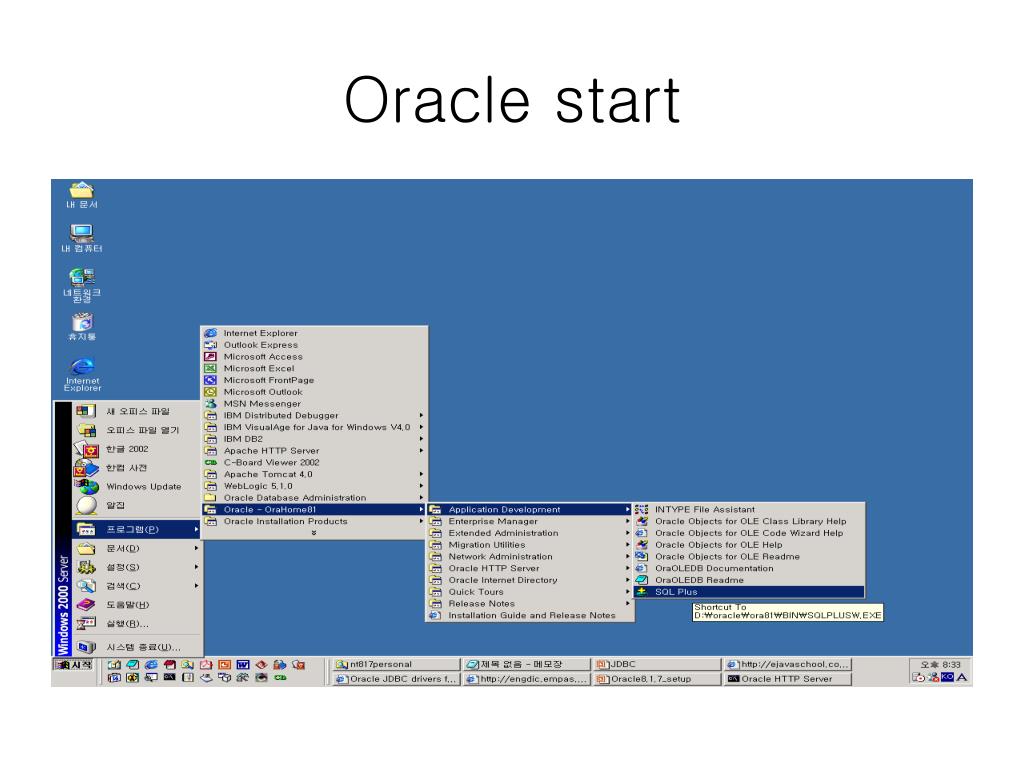This screenshot has width=1024, height=768.
Task: Launch Microsoft Access
Action: 314,357
